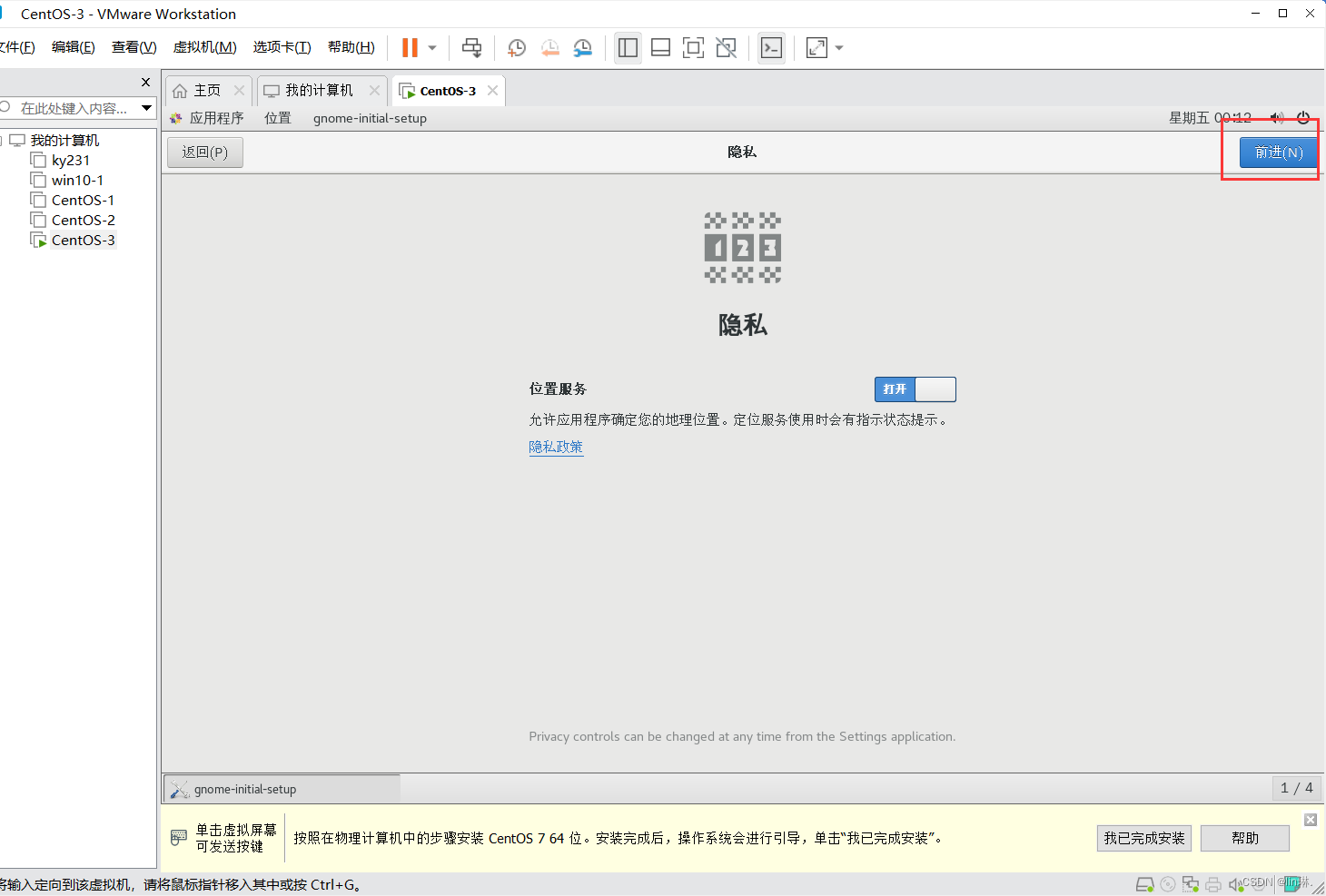Revert to the previous snapshot
The height and width of the screenshot is (896, 1326).
click(x=549, y=48)
